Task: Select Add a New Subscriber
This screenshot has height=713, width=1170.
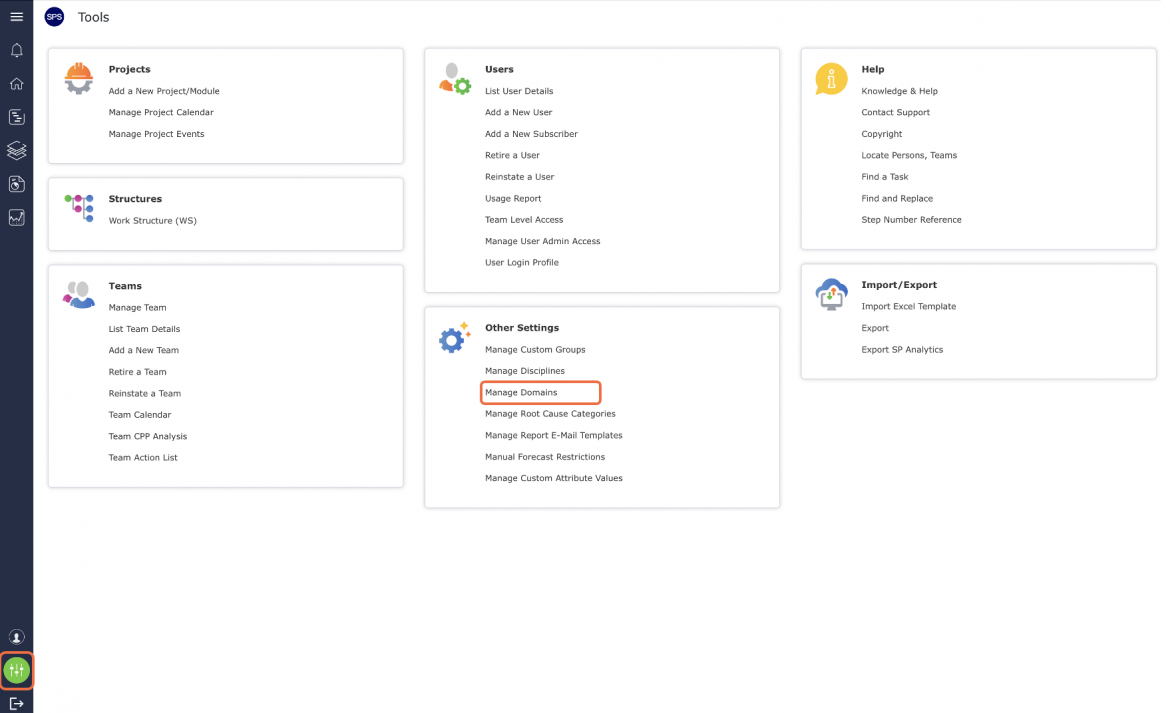Action: point(531,134)
